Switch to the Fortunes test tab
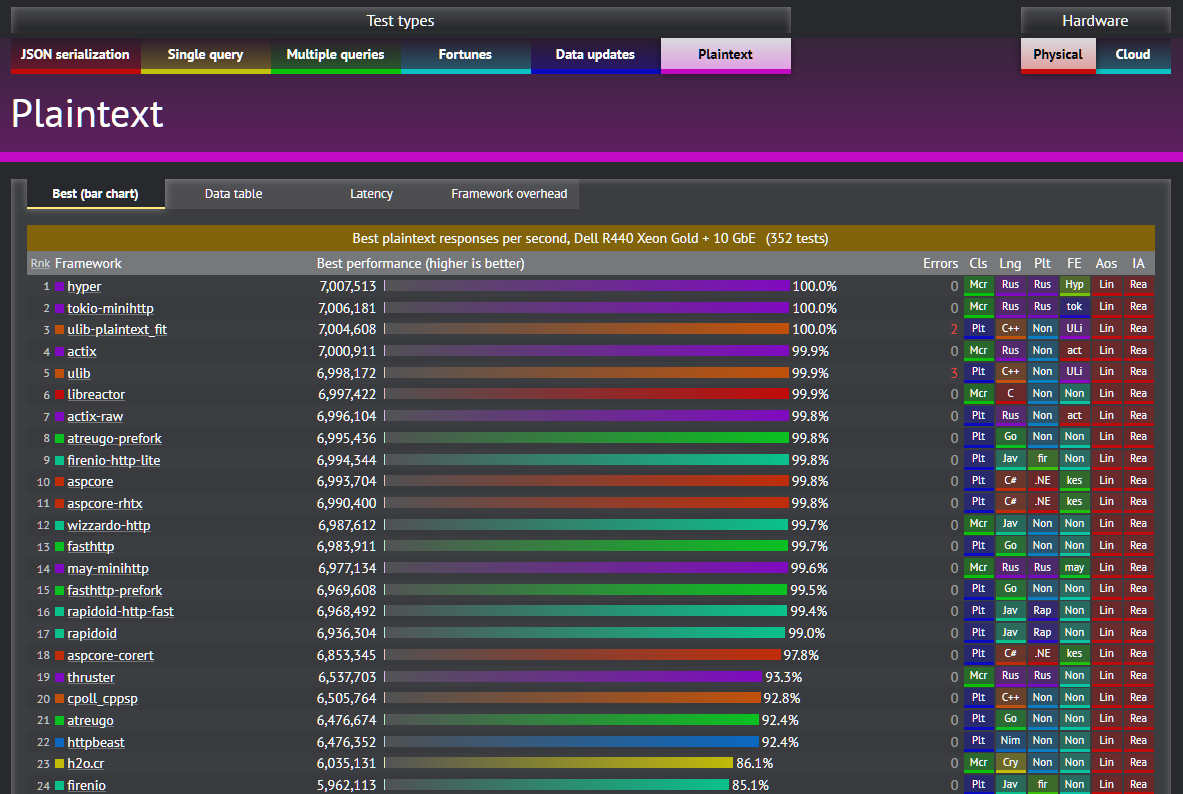1183x794 pixels. point(465,55)
